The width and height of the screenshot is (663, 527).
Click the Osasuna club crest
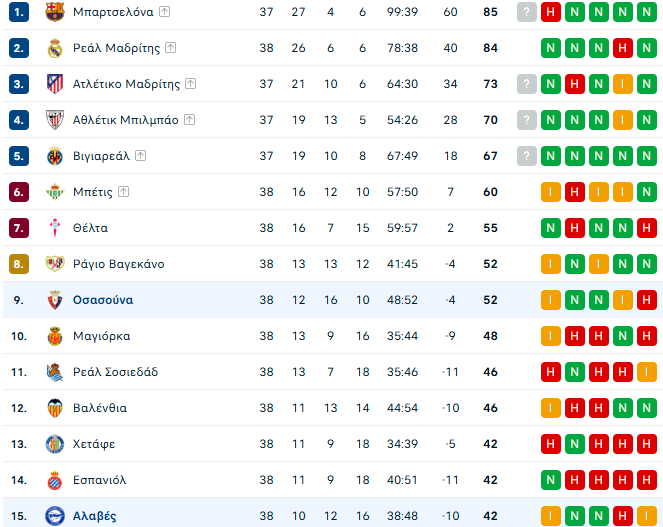(x=55, y=300)
